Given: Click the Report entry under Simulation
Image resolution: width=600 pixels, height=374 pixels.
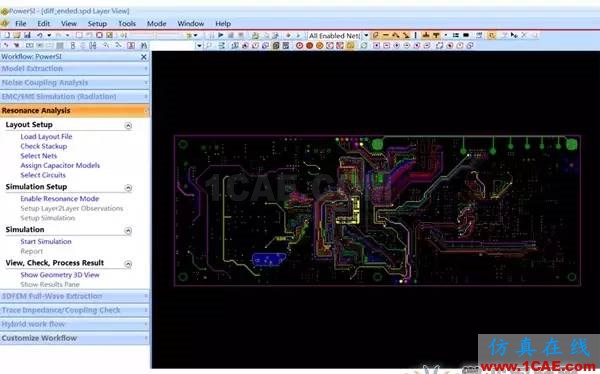Looking at the screenshot, I should pyautogui.click(x=31, y=251).
